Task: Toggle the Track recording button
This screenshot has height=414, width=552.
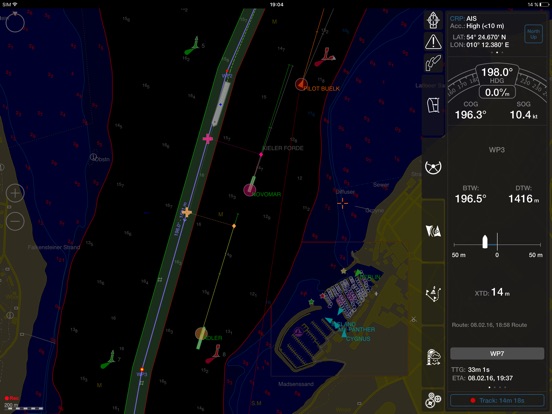Action: 497,401
